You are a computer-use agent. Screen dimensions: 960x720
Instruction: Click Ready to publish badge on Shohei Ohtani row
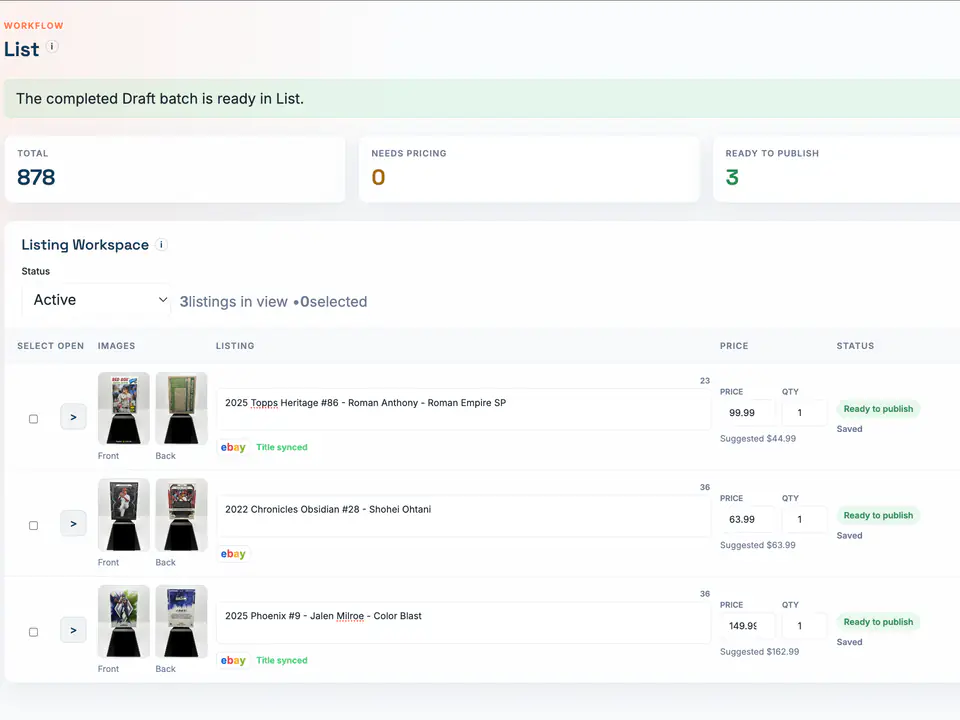[x=879, y=516]
